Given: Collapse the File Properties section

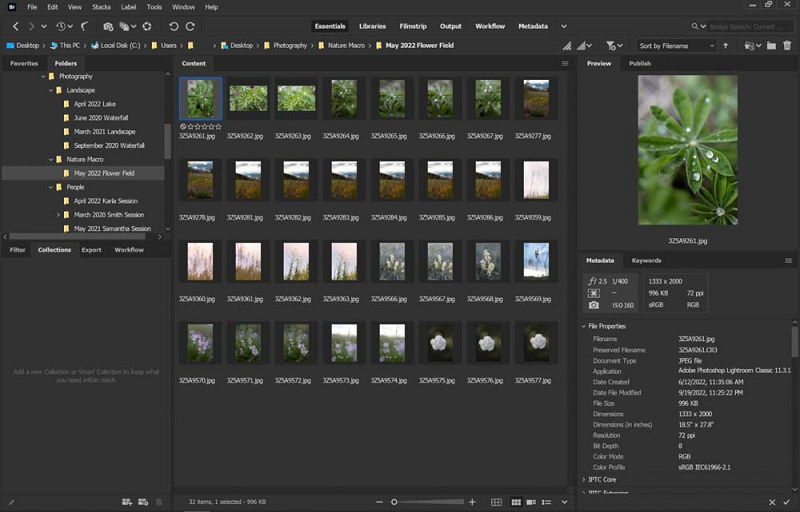Looking at the screenshot, I should pyautogui.click(x=584, y=326).
